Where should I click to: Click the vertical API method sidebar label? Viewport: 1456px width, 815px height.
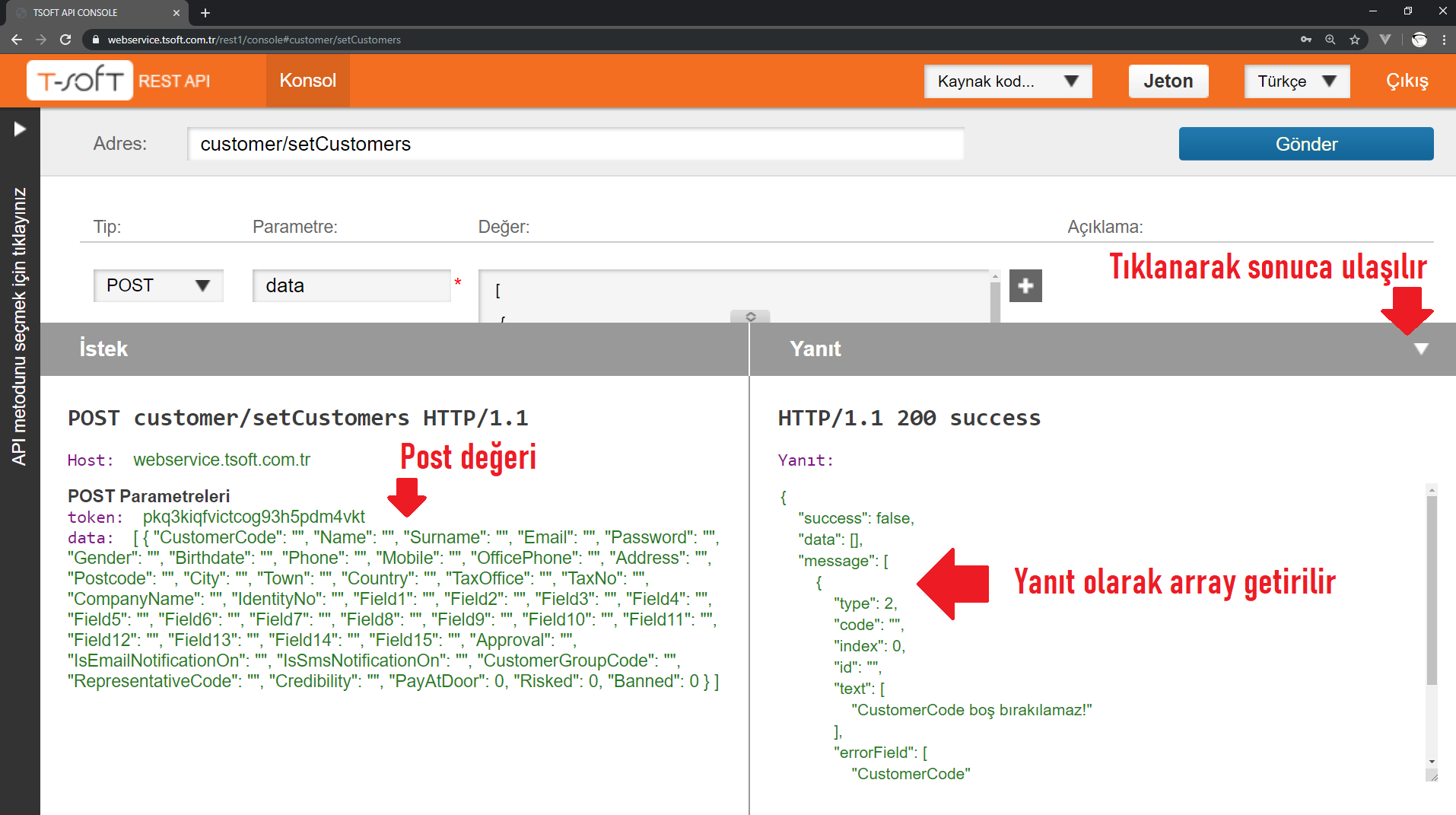point(20,326)
